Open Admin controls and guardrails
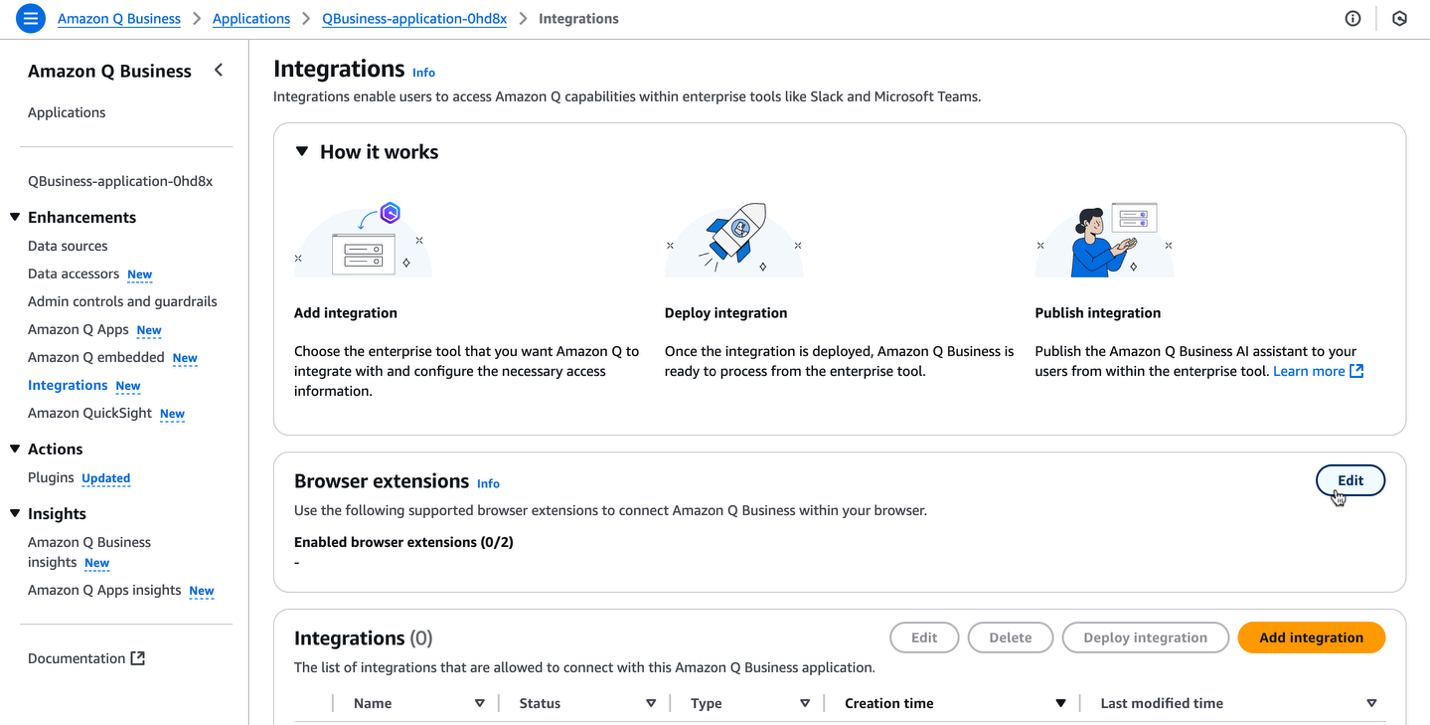 point(122,301)
